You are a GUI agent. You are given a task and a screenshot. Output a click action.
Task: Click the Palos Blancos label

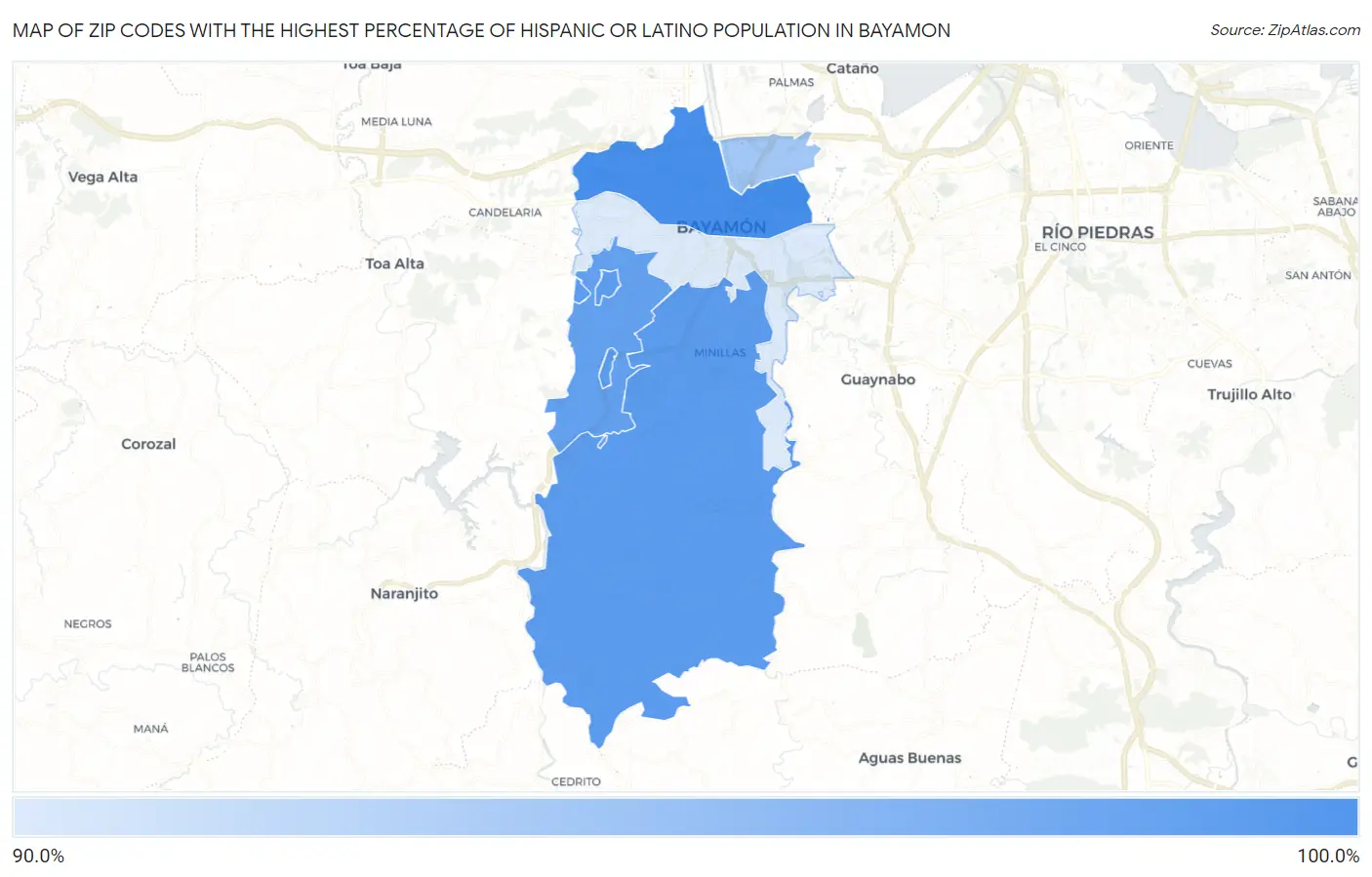point(208,662)
